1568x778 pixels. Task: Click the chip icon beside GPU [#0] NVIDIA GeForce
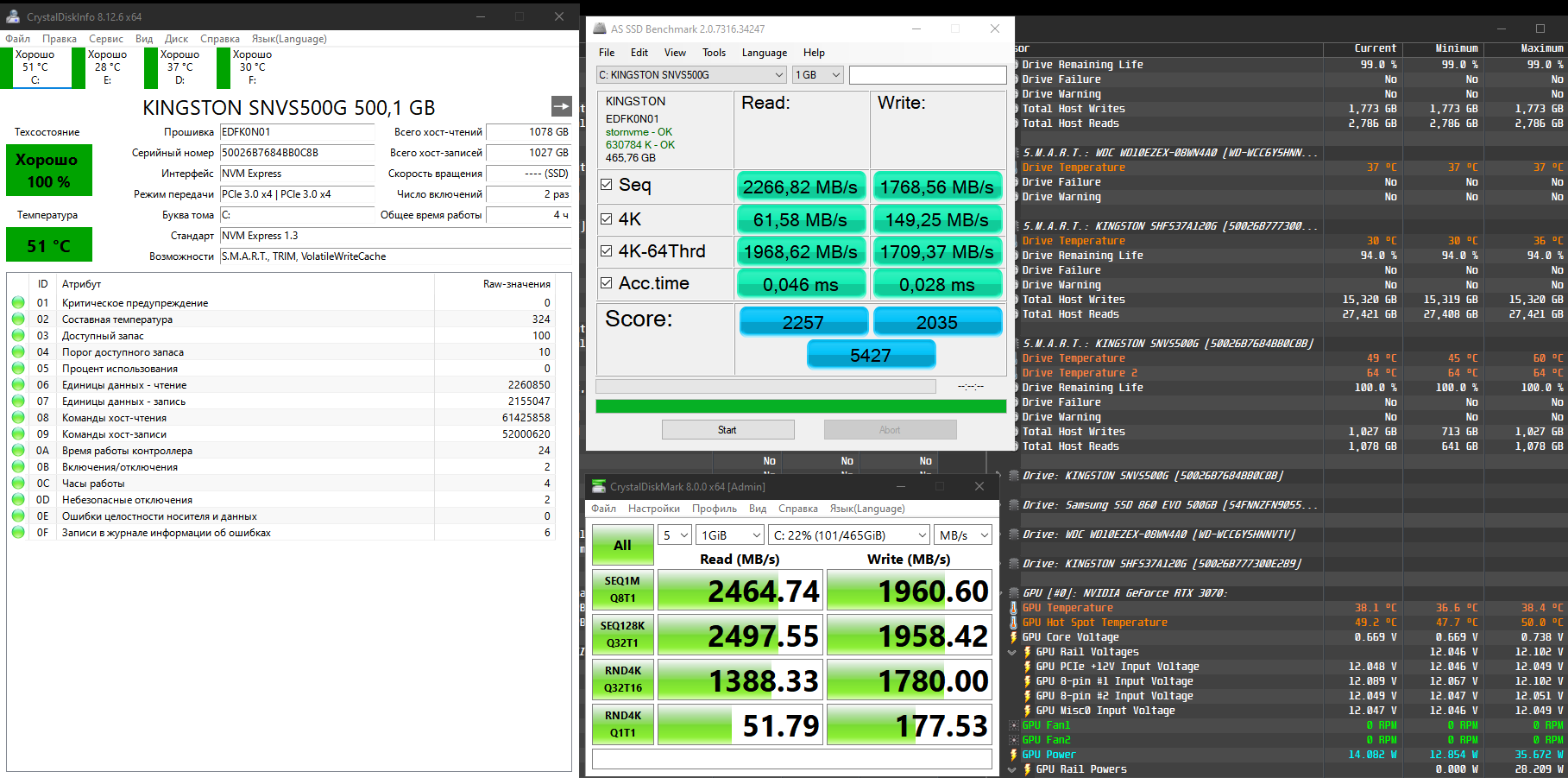coord(1014,593)
